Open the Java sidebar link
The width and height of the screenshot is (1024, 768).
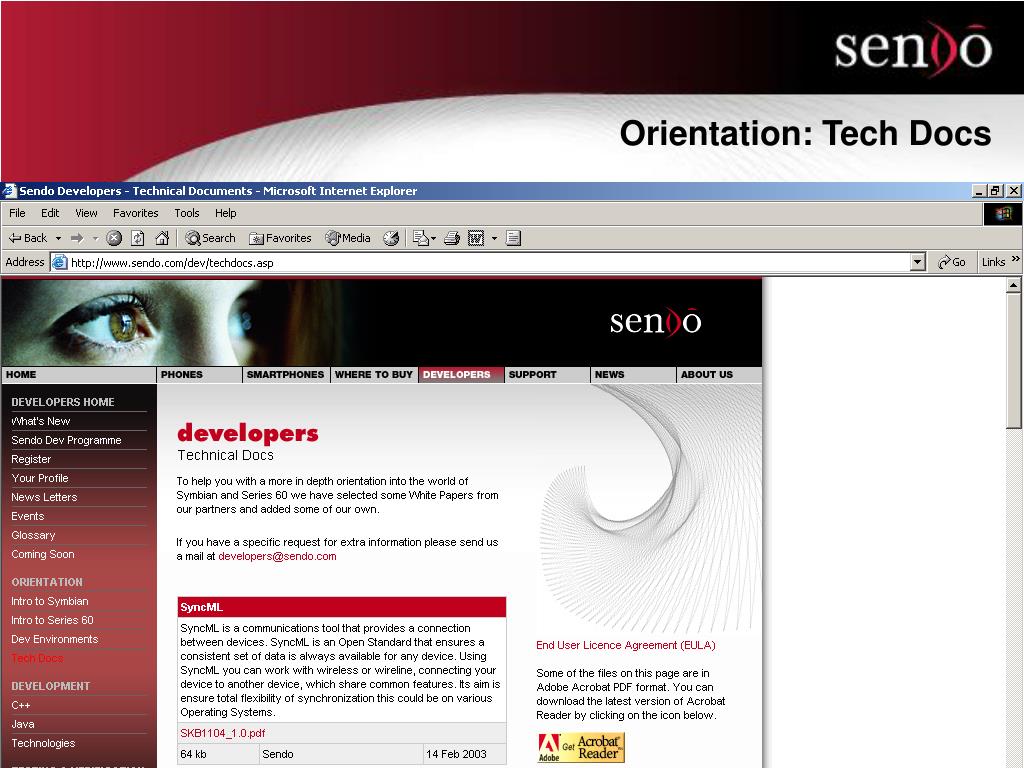click(23, 724)
